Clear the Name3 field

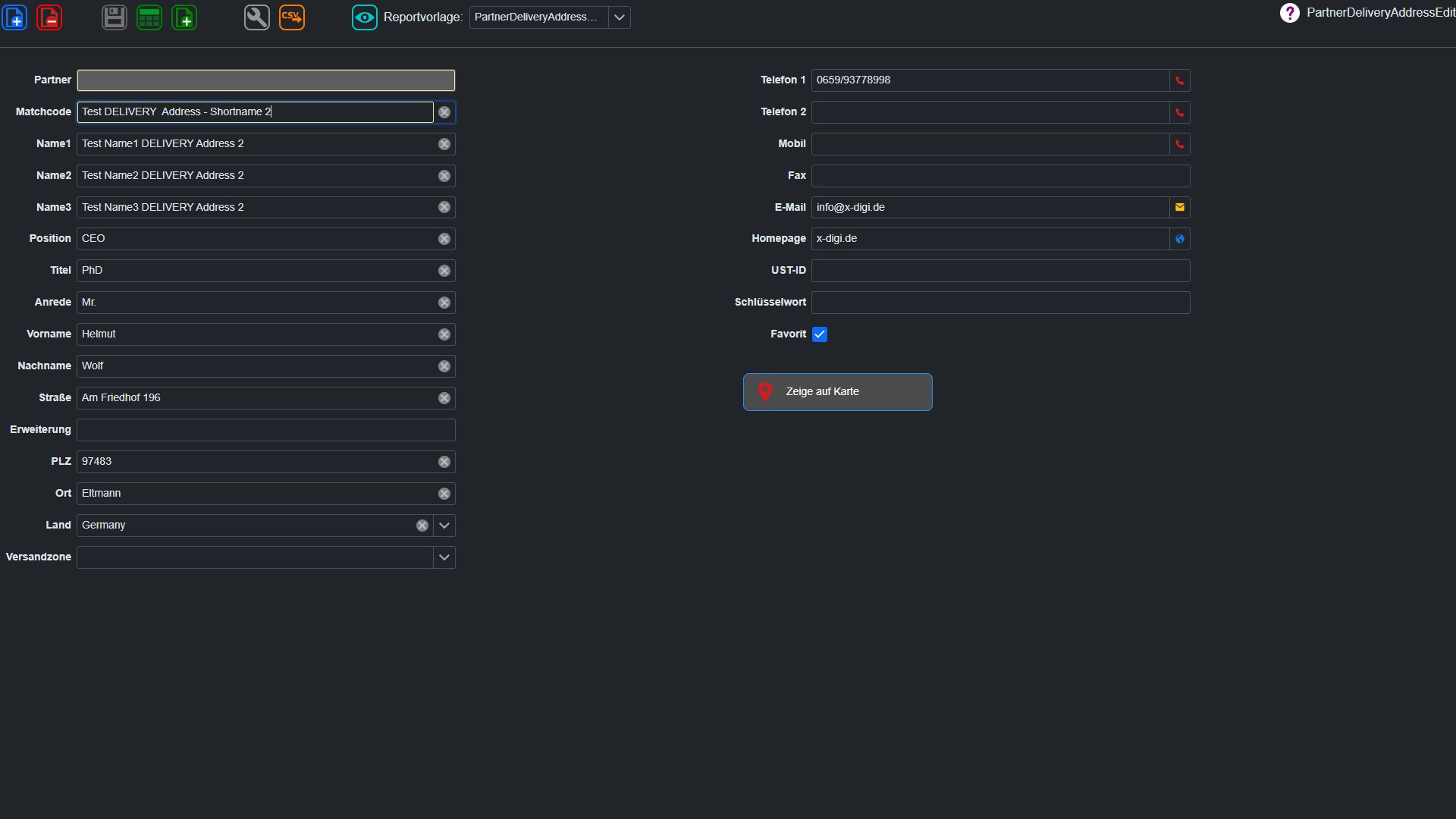pyautogui.click(x=444, y=207)
